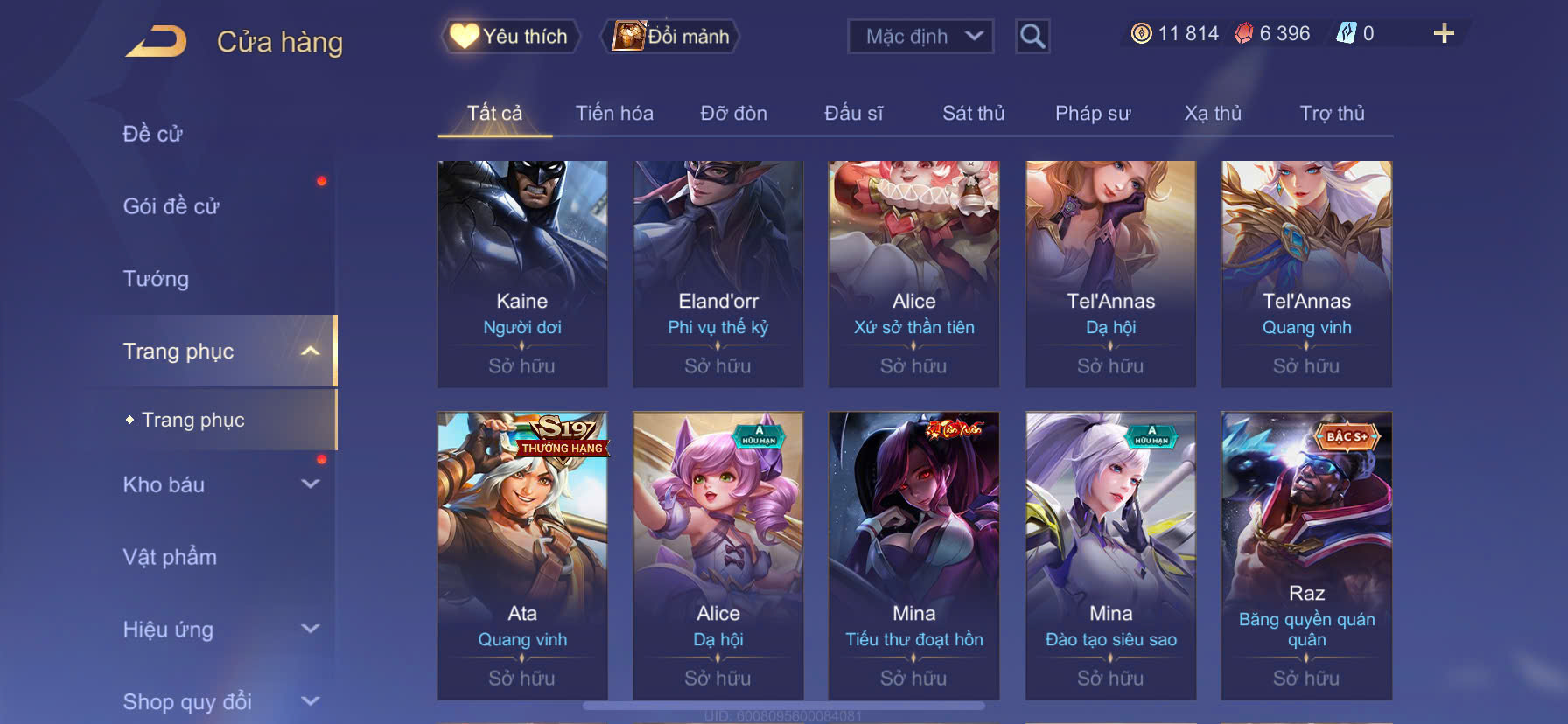Open Yêu thích favorites with heart icon

pyautogui.click(x=510, y=37)
